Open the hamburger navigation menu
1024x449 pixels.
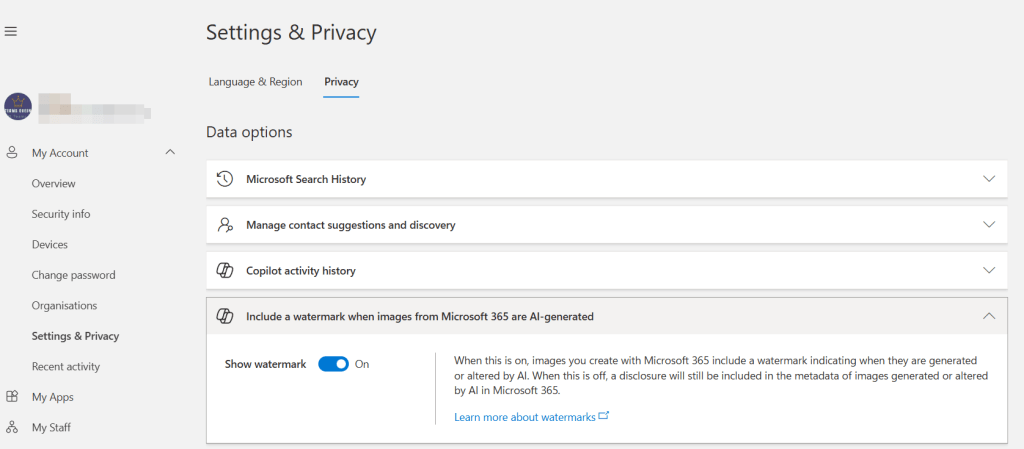[x=11, y=32]
